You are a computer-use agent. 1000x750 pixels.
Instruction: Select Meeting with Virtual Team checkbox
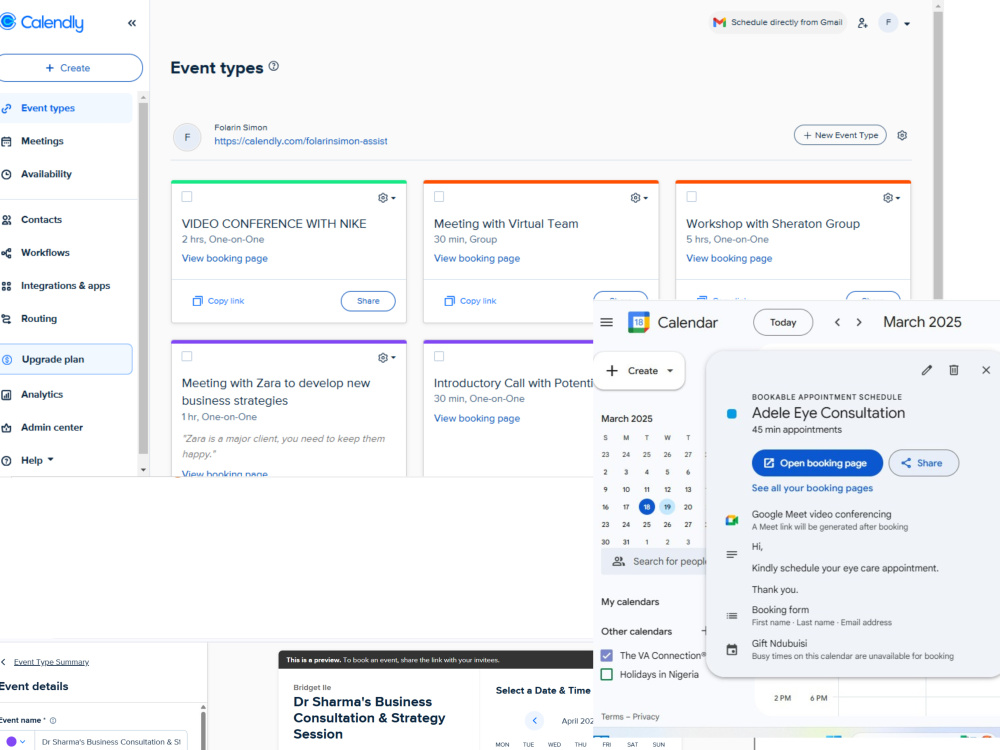click(x=439, y=197)
